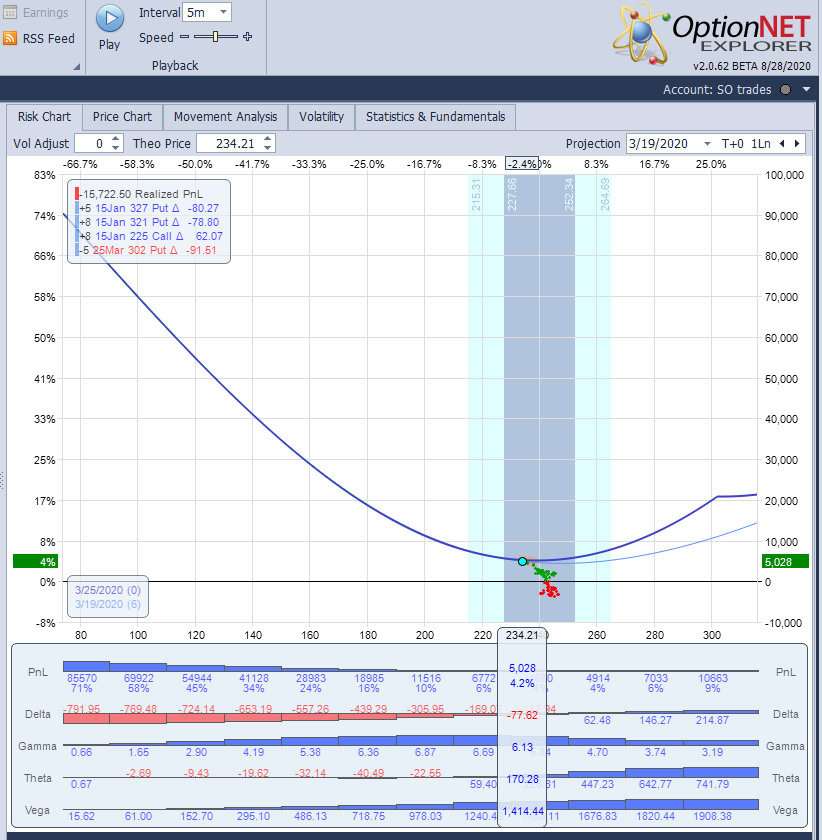
Task: Click the green 5,028 marker on the right axis
Action: (785, 561)
